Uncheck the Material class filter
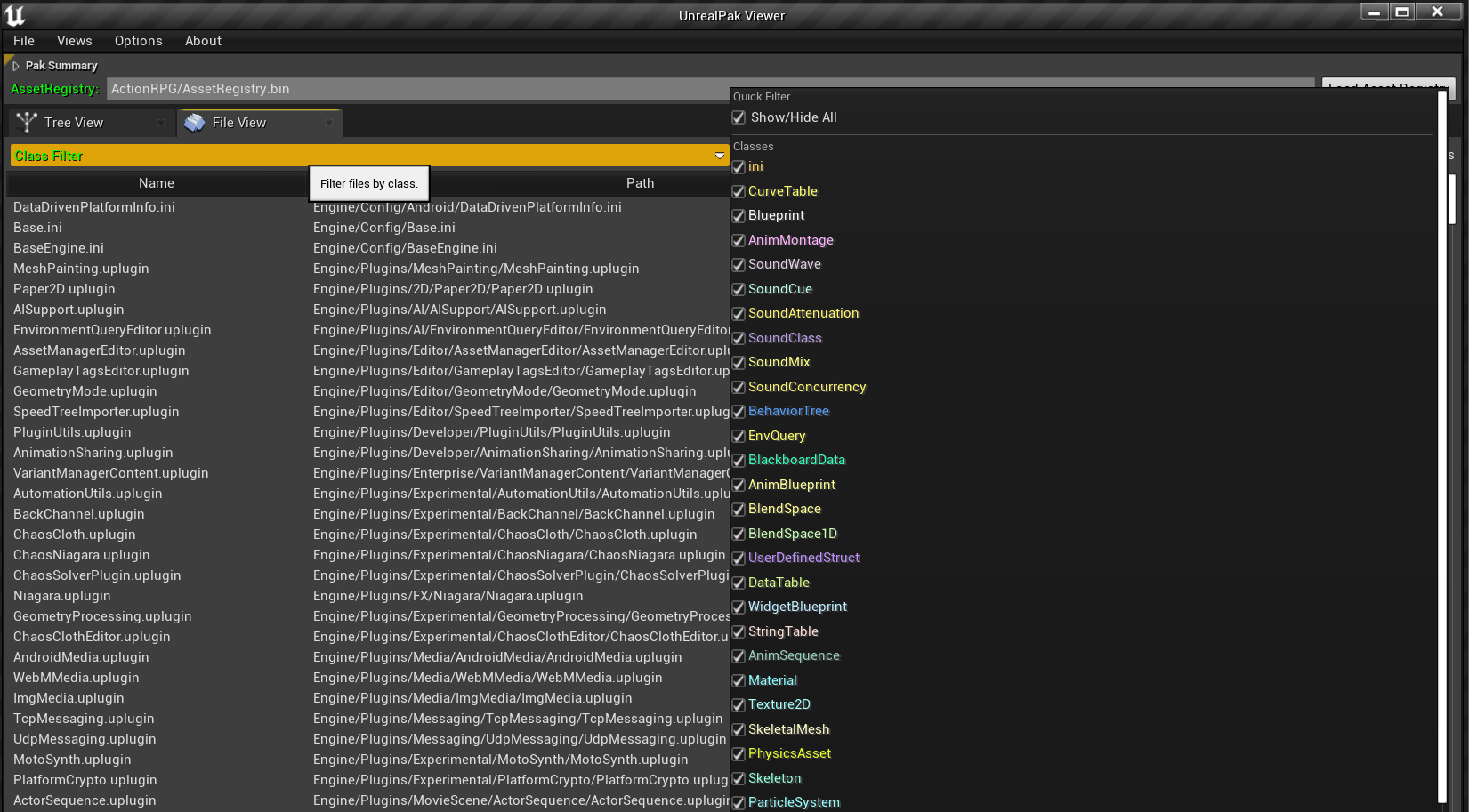The width and height of the screenshot is (1469, 812). pyautogui.click(x=739, y=680)
